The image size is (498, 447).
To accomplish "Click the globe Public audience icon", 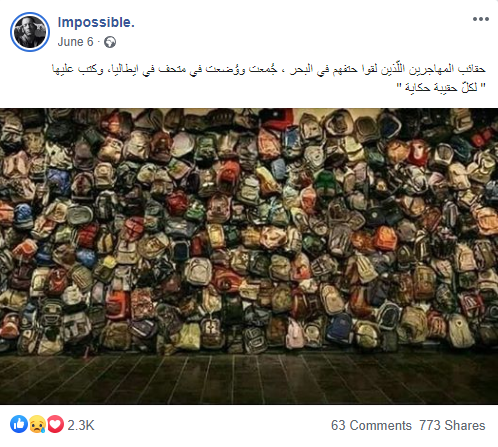I will tap(110, 42).
